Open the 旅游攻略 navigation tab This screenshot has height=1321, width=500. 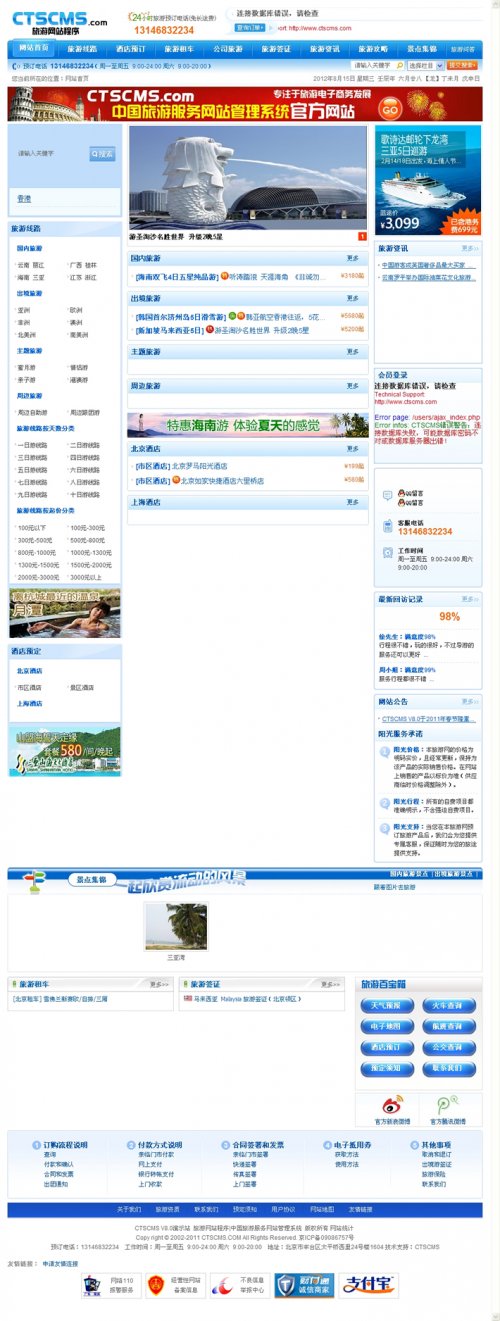[373, 48]
